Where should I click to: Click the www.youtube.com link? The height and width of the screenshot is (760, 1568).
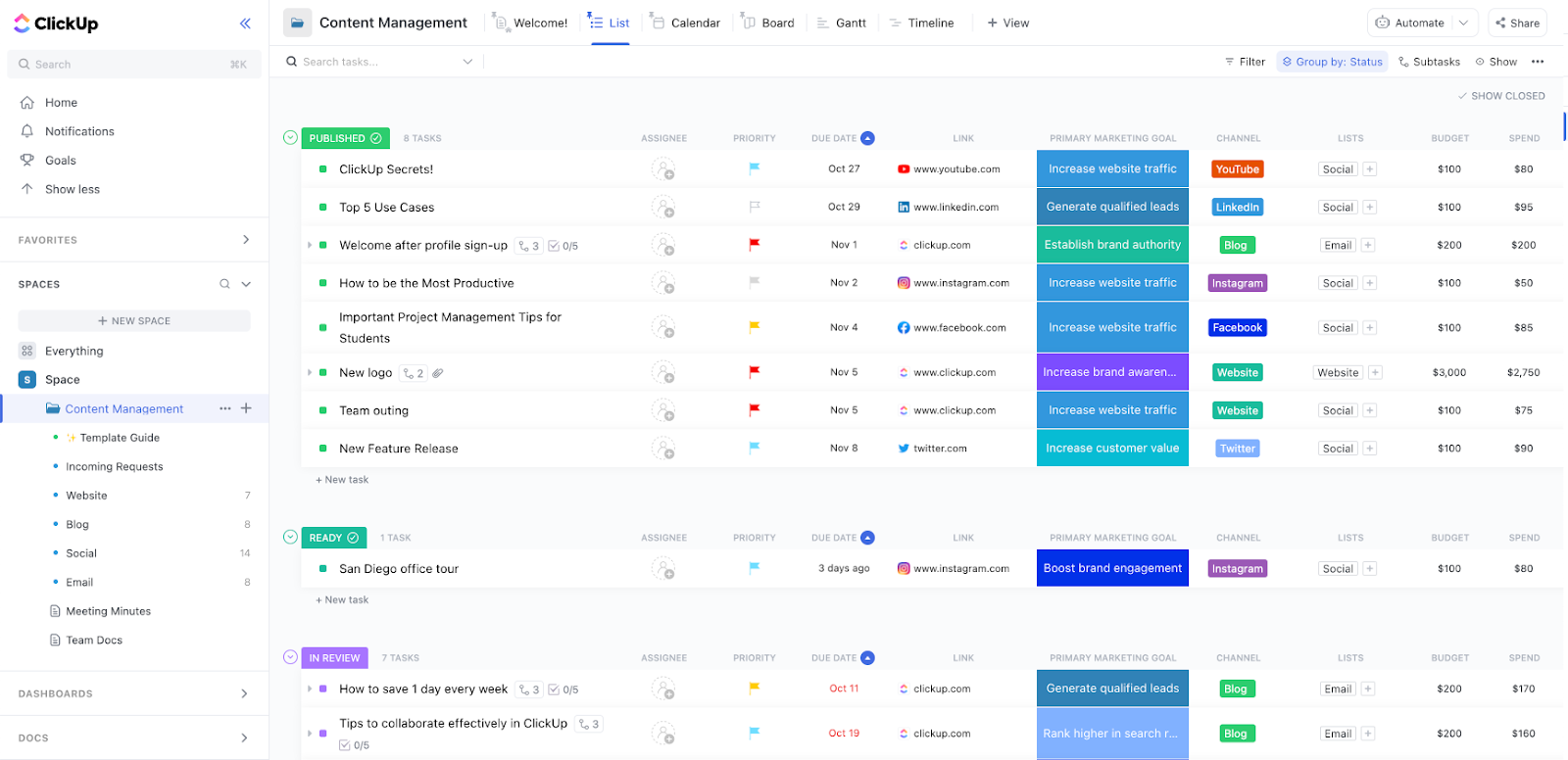click(x=955, y=169)
